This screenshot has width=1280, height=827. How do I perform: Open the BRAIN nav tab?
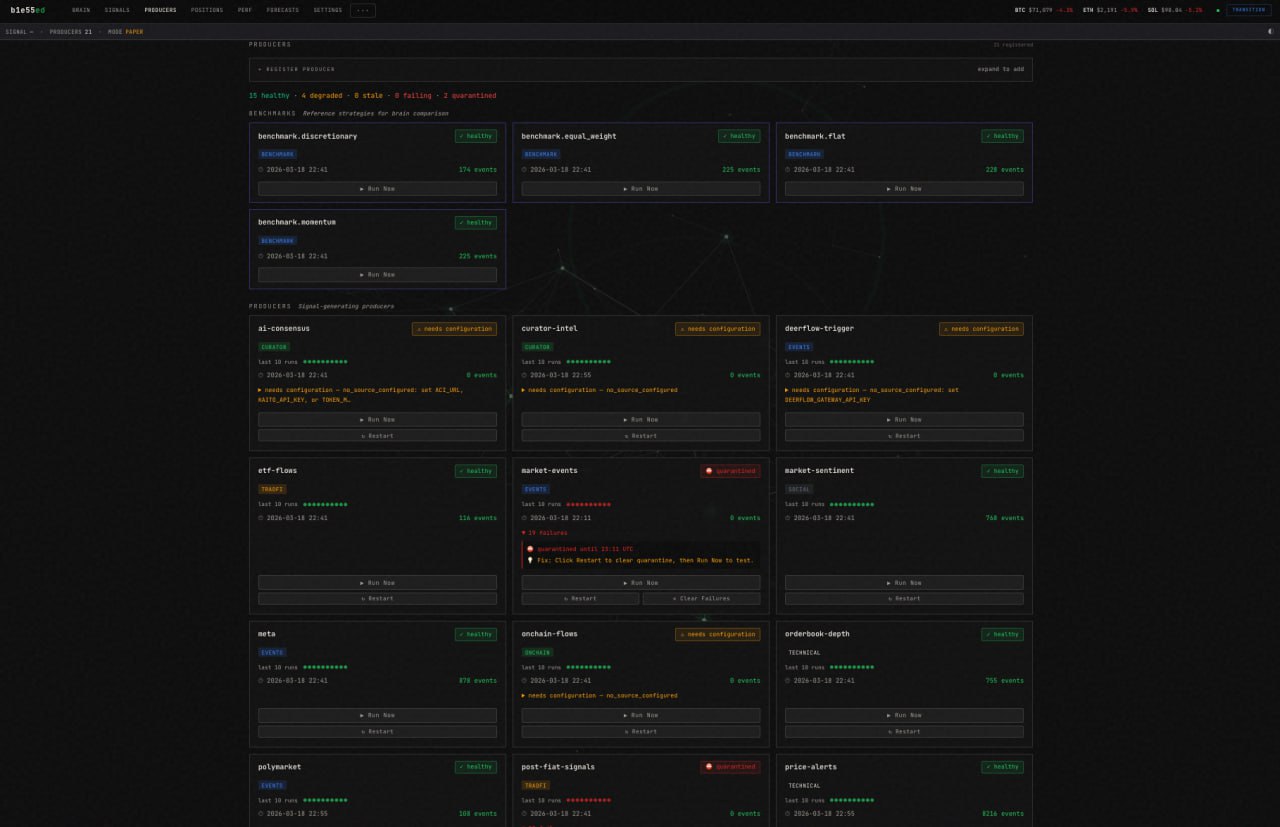point(81,10)
